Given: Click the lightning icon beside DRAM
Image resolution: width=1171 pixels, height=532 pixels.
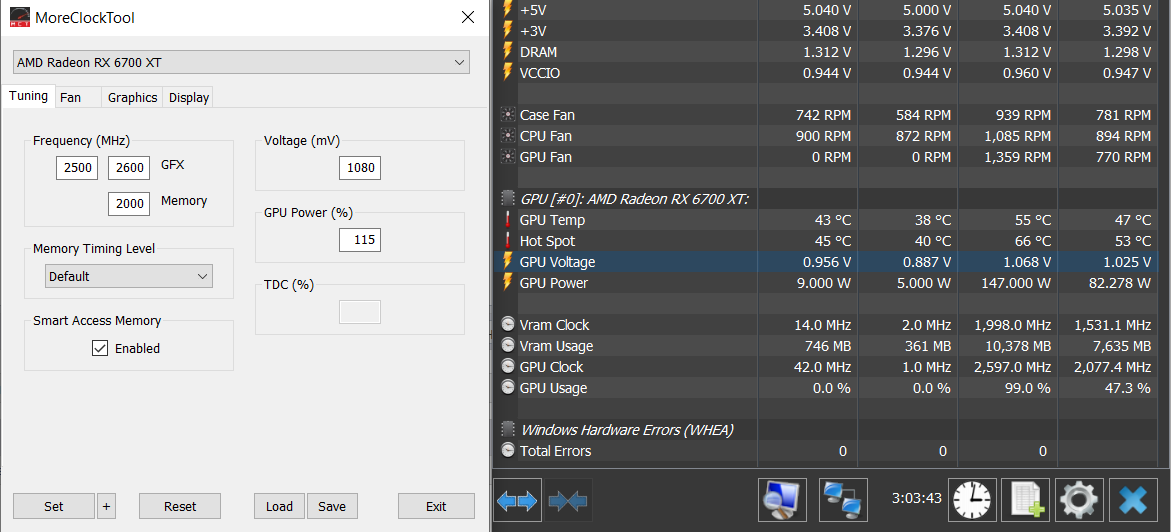Looking at the screenshot, I should click(508, 52).
